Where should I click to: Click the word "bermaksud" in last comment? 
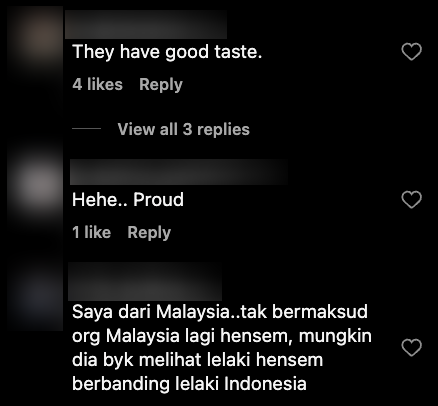pos(320,312)
